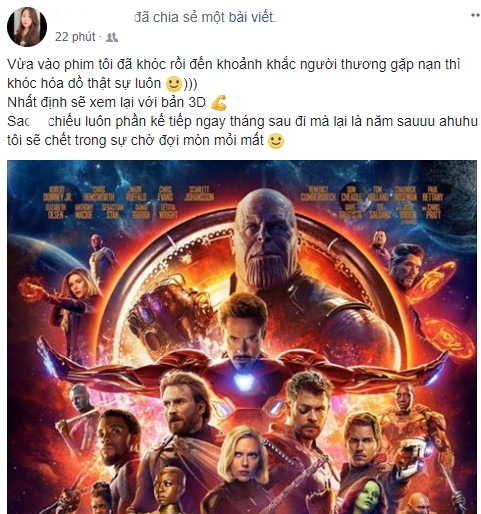481x514 pixels.
Task: Open the post options ellipsis menu
Action: (x=476, y=15)
